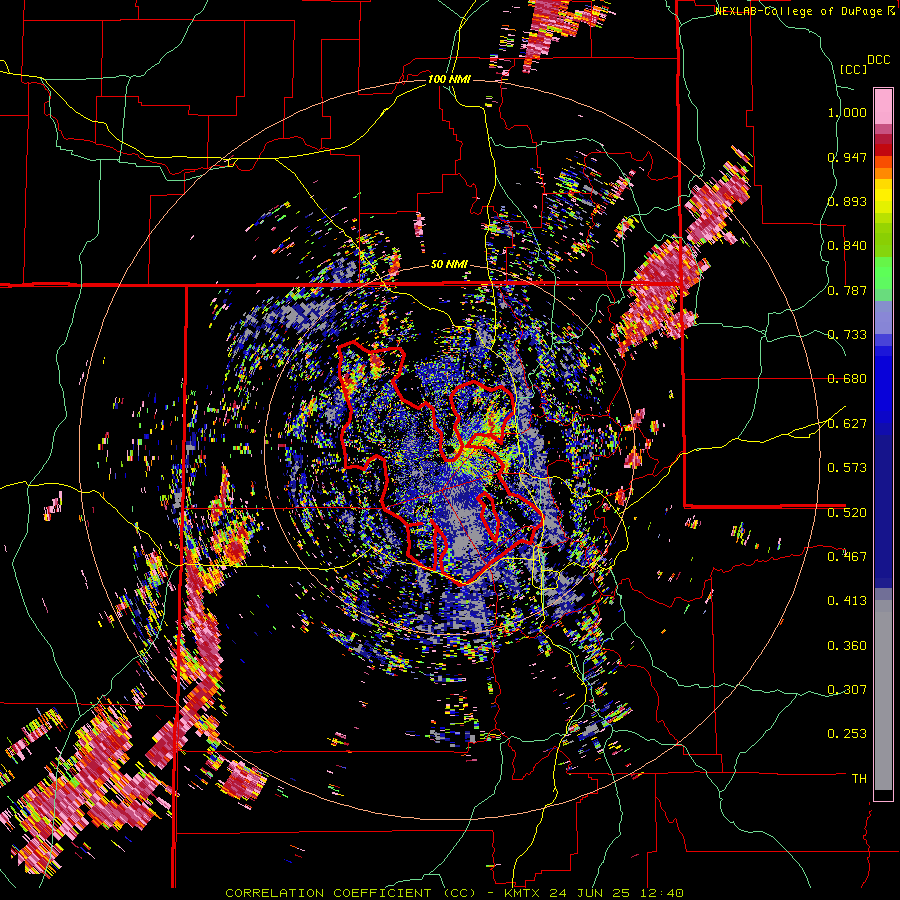Click the 0.413 scale value

(x=847, y=601)
